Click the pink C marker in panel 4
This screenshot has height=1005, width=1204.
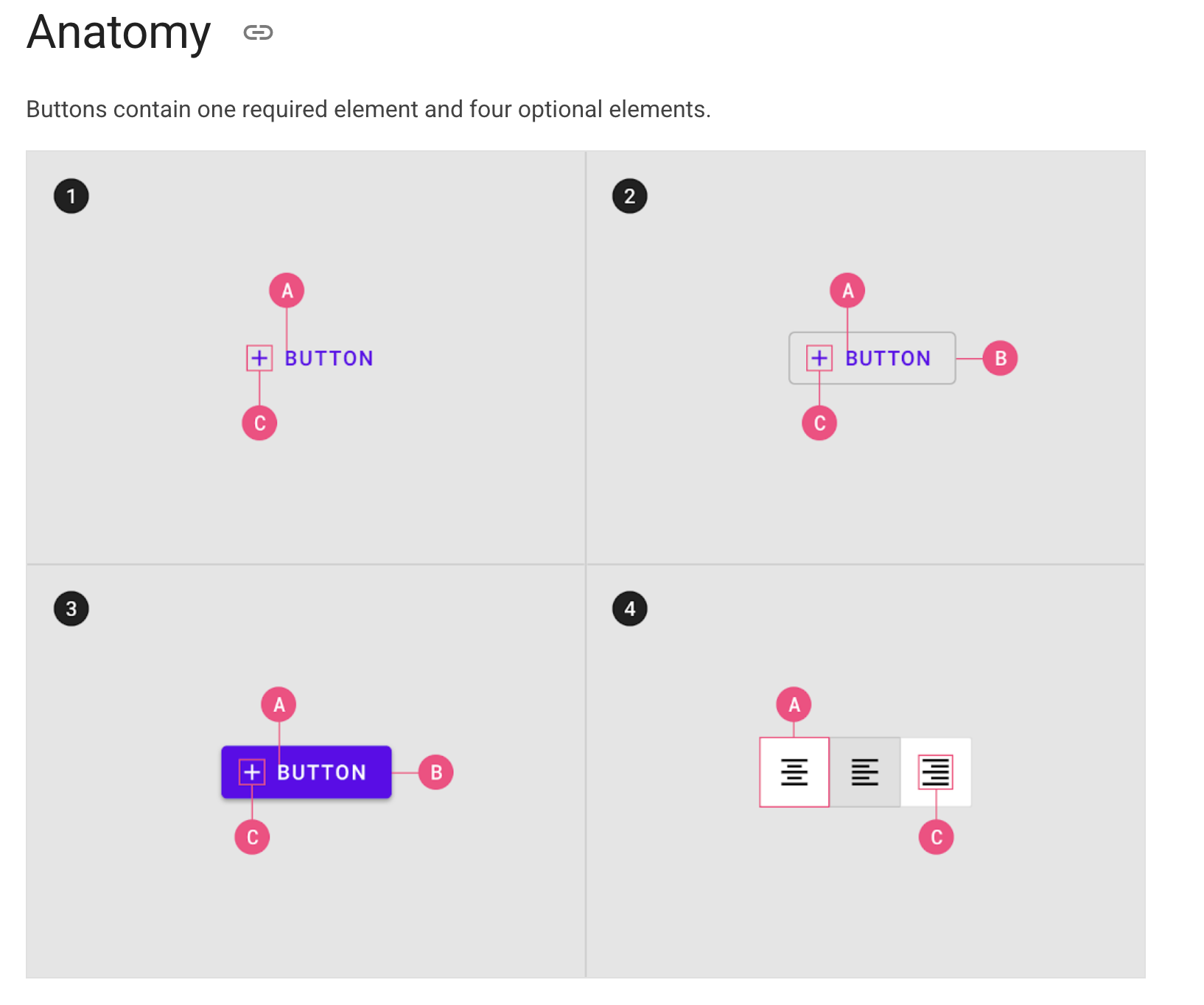pyautogui.click(x=937, y=837)
